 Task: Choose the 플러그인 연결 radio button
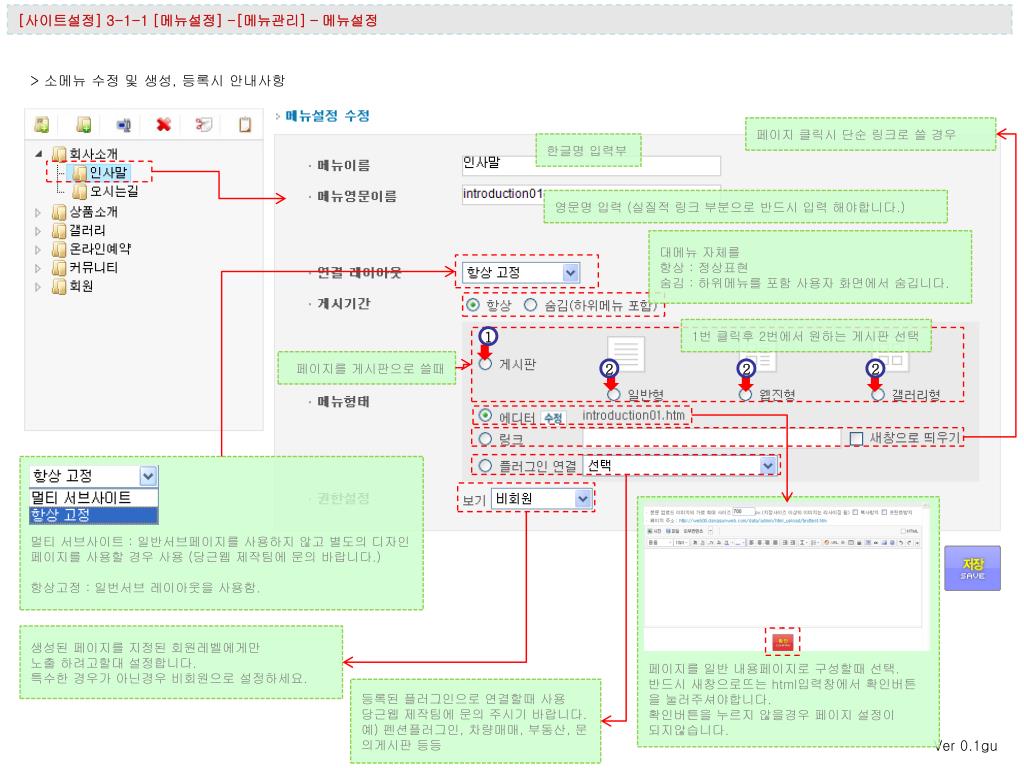click(x=485, y=466)
